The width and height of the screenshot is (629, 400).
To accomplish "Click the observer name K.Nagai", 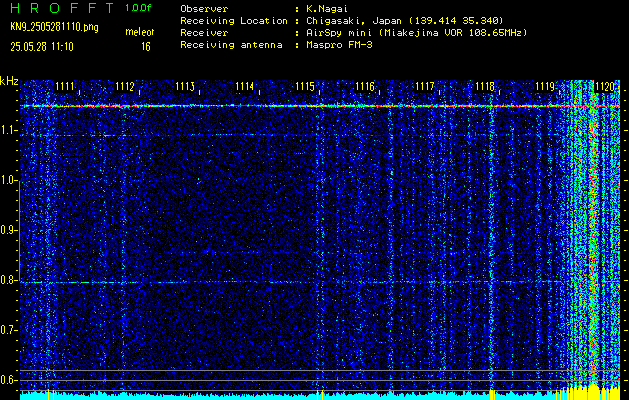I will coord(326,8).
